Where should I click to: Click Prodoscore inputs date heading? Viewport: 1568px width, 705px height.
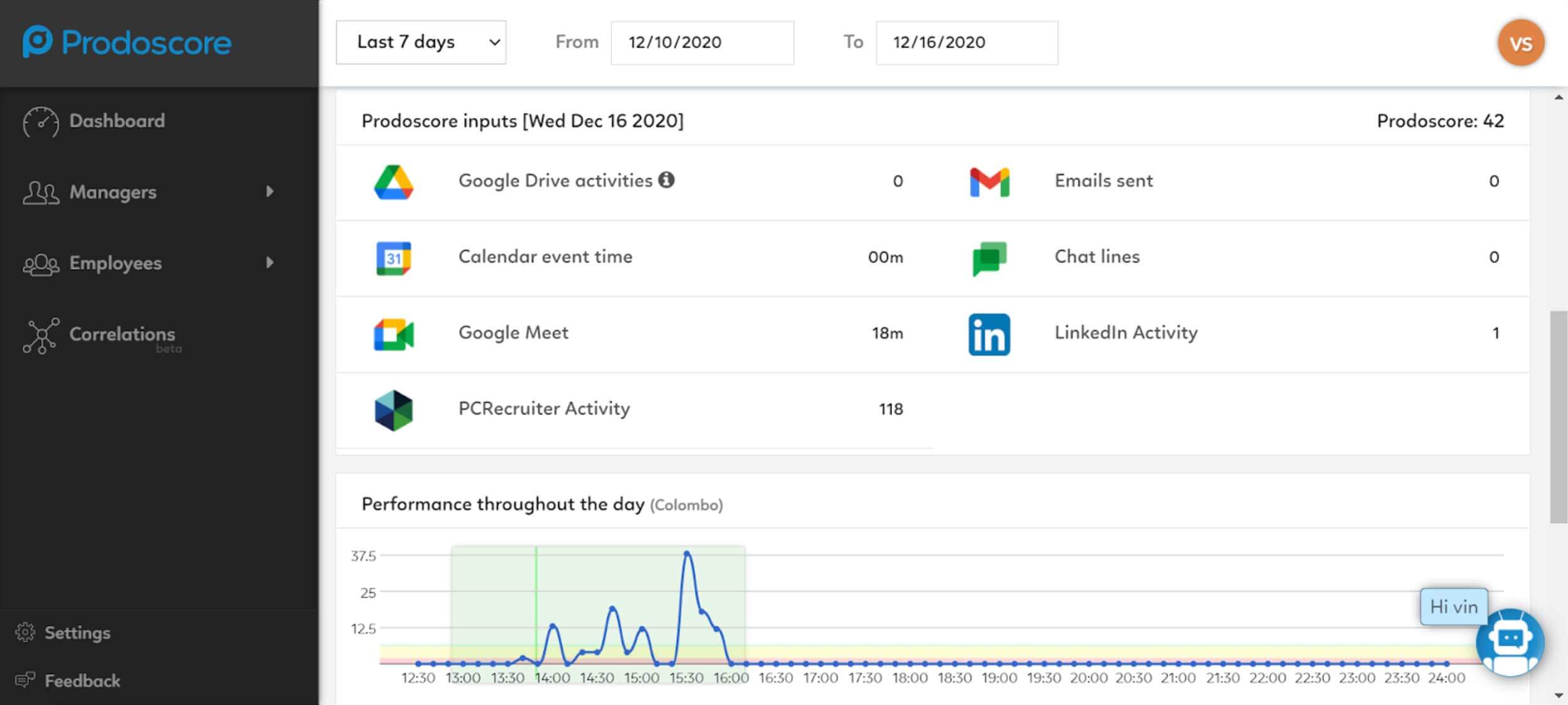[522, 120]
